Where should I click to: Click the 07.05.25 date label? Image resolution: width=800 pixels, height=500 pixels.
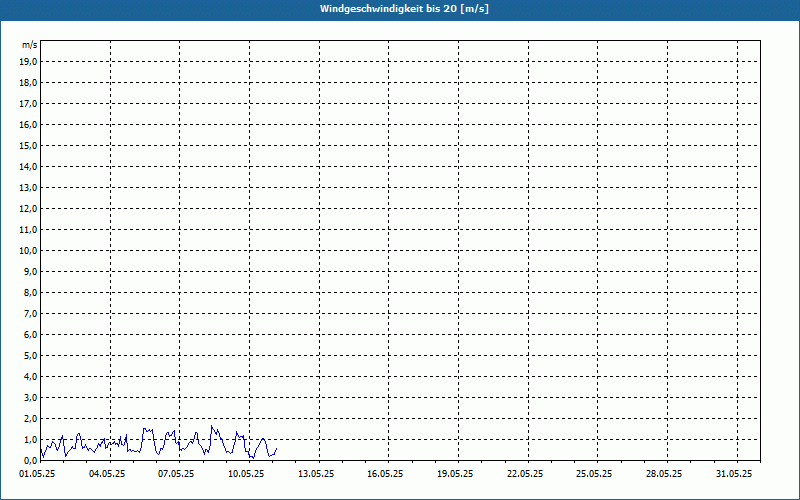click(177, 474)
